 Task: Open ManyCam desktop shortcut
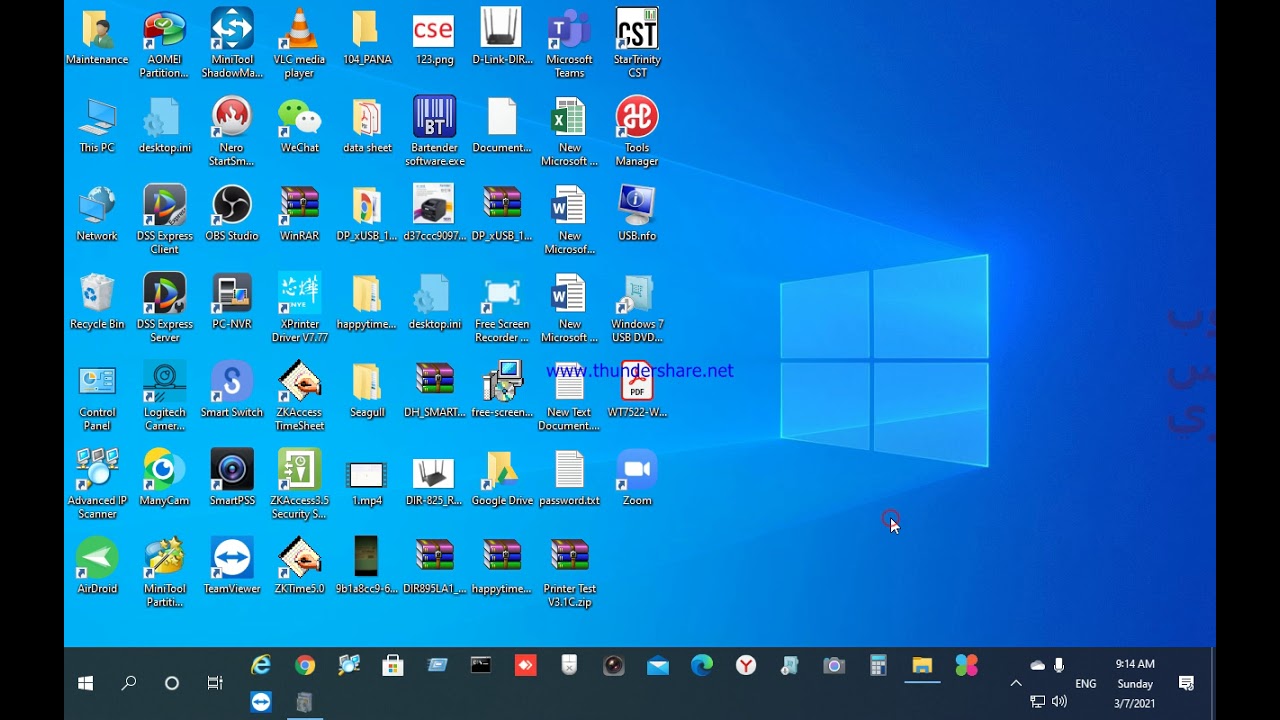(x=165, y=478)
